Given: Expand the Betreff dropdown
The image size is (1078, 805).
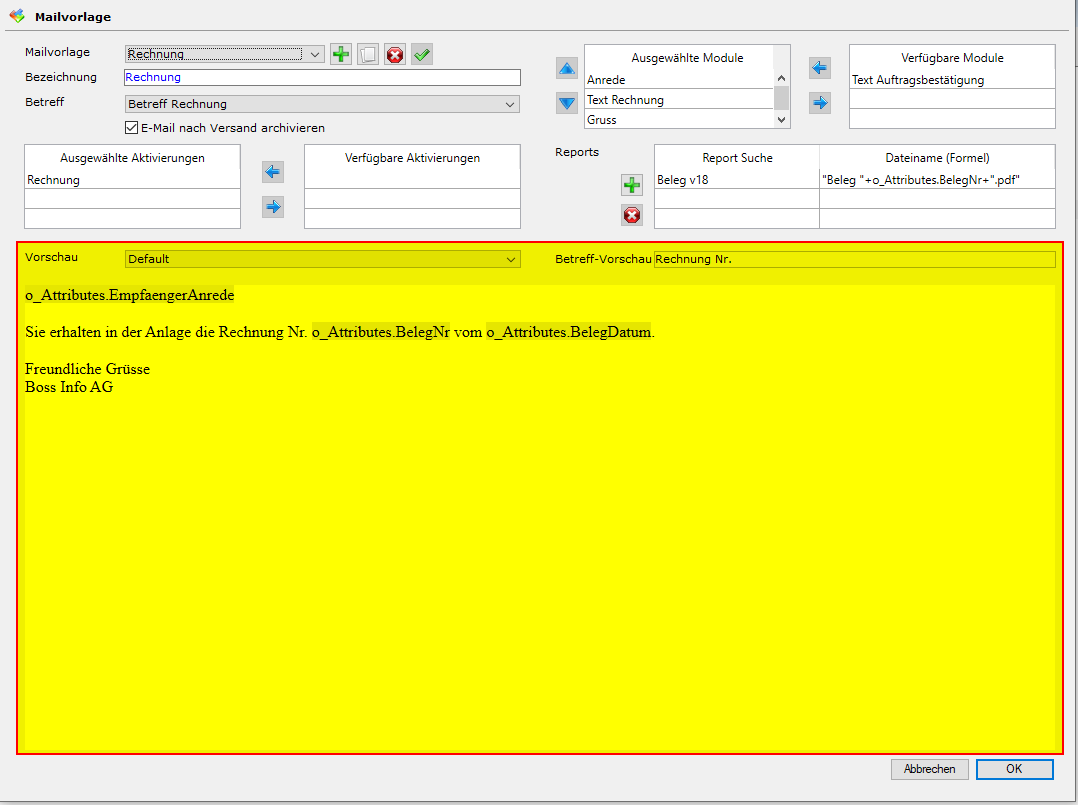Looking at the screenshot, I should pyautogui.click(x=511, y=104).
